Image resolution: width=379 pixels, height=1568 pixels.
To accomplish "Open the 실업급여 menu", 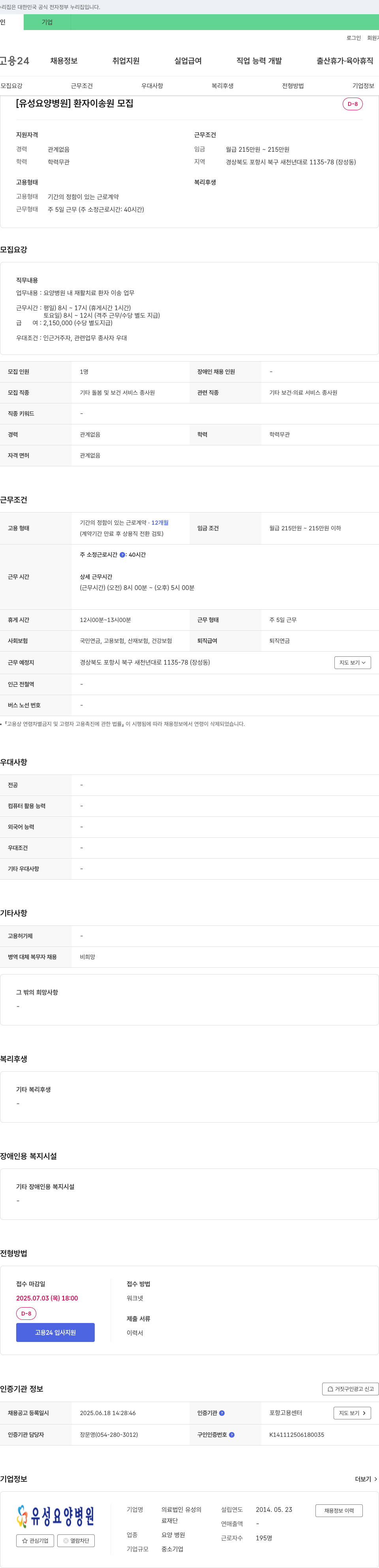I will (188, 61).
